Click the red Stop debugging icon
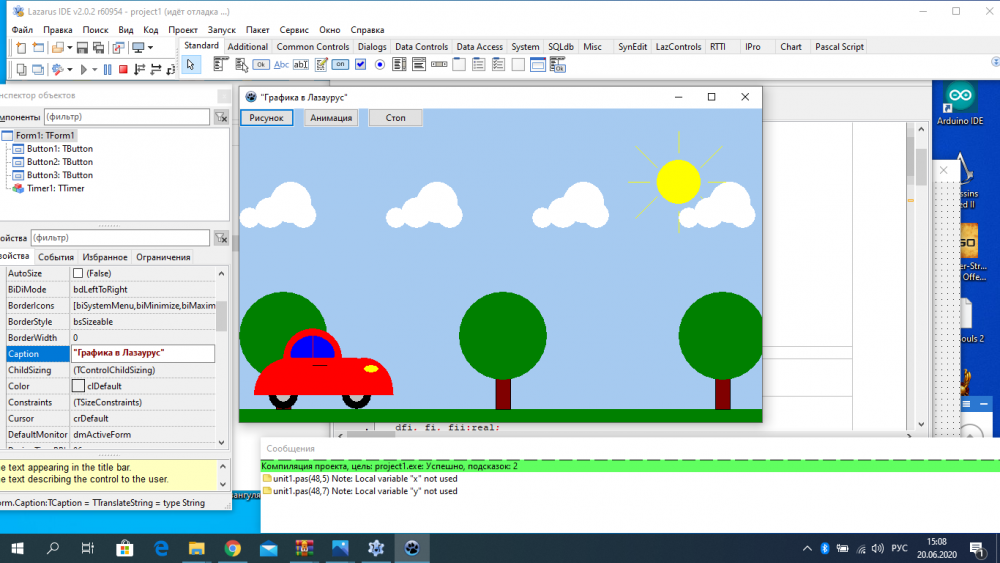 [x=123, y=69]
